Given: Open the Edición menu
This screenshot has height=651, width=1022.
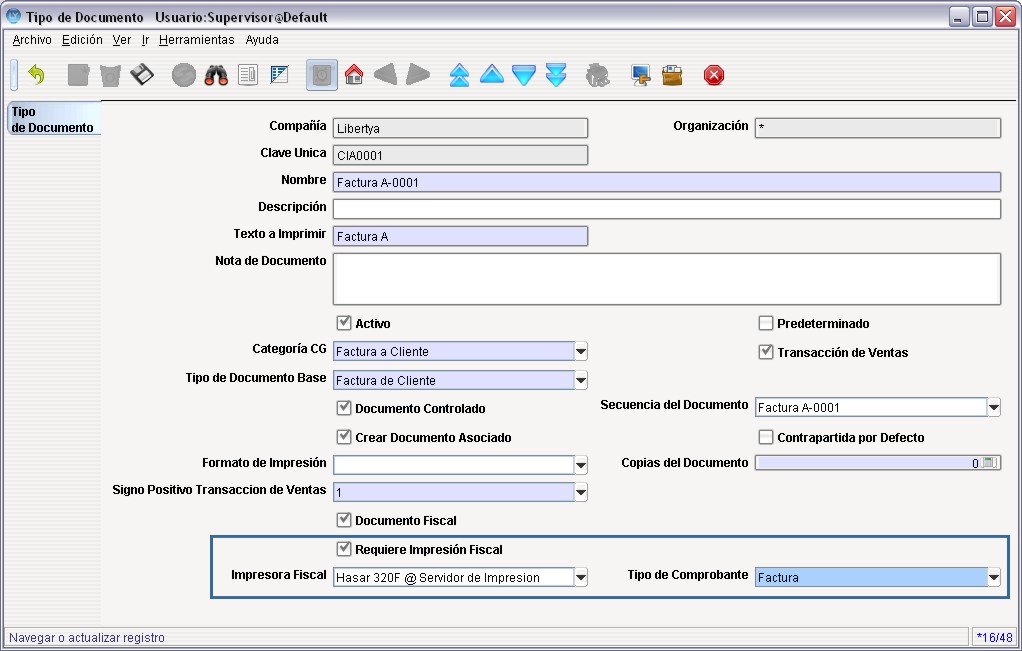Looking at the screenshot, I should coord(82,40).
